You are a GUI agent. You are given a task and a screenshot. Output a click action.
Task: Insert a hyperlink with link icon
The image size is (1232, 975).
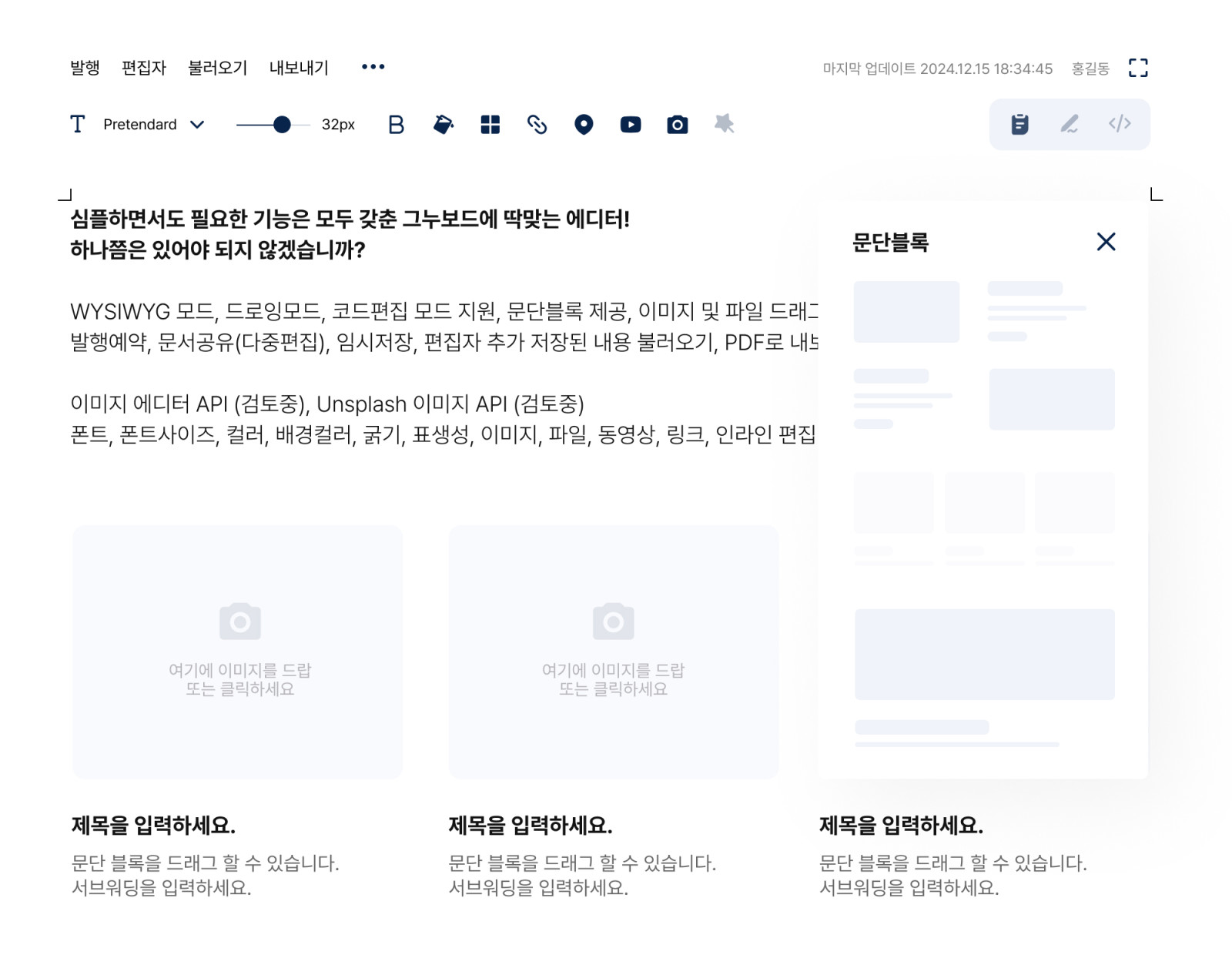coord(537,125)
